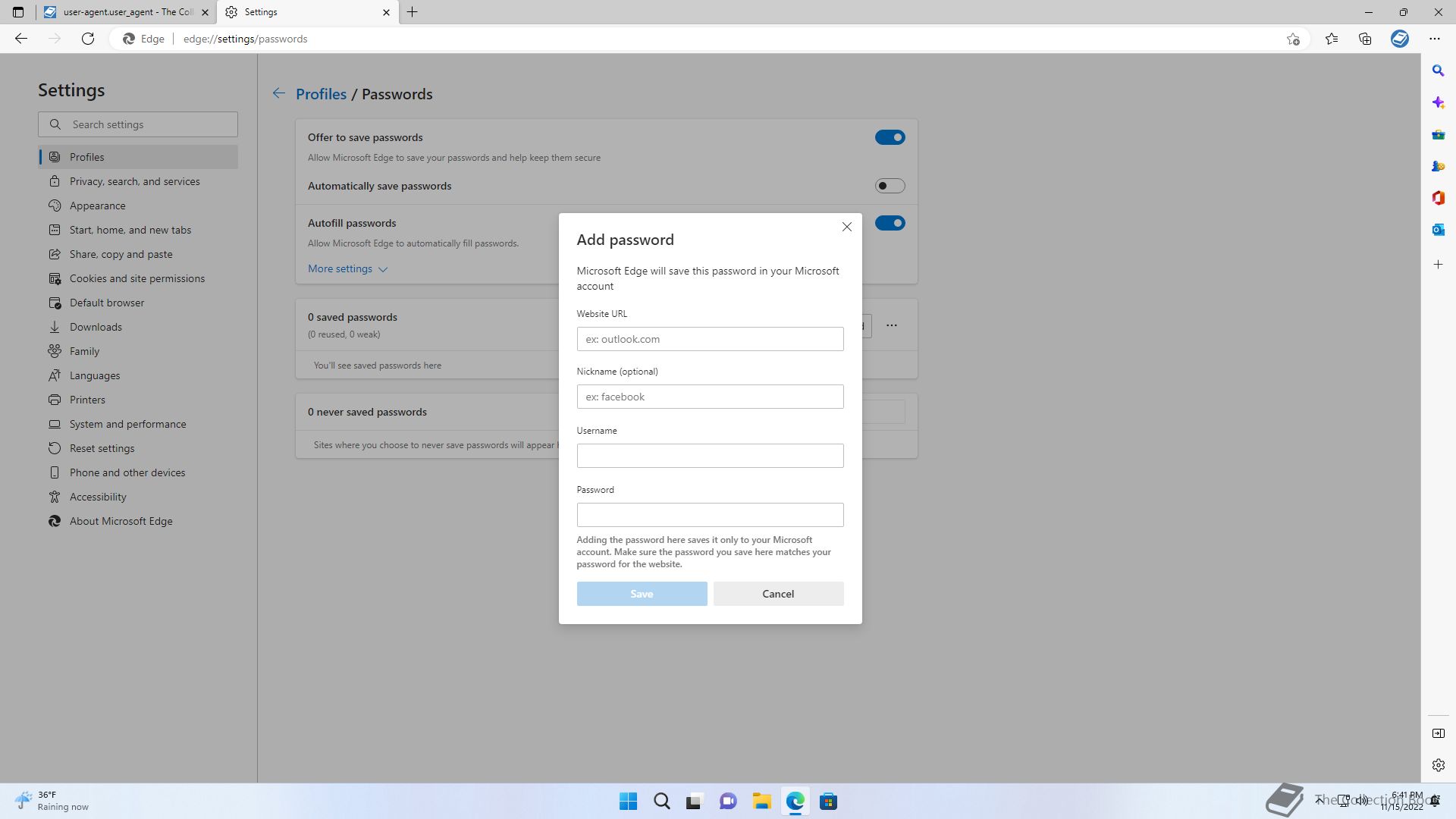Open Share, copy and paste settings
The image size is (1456, 819).
tap(138, 254)
